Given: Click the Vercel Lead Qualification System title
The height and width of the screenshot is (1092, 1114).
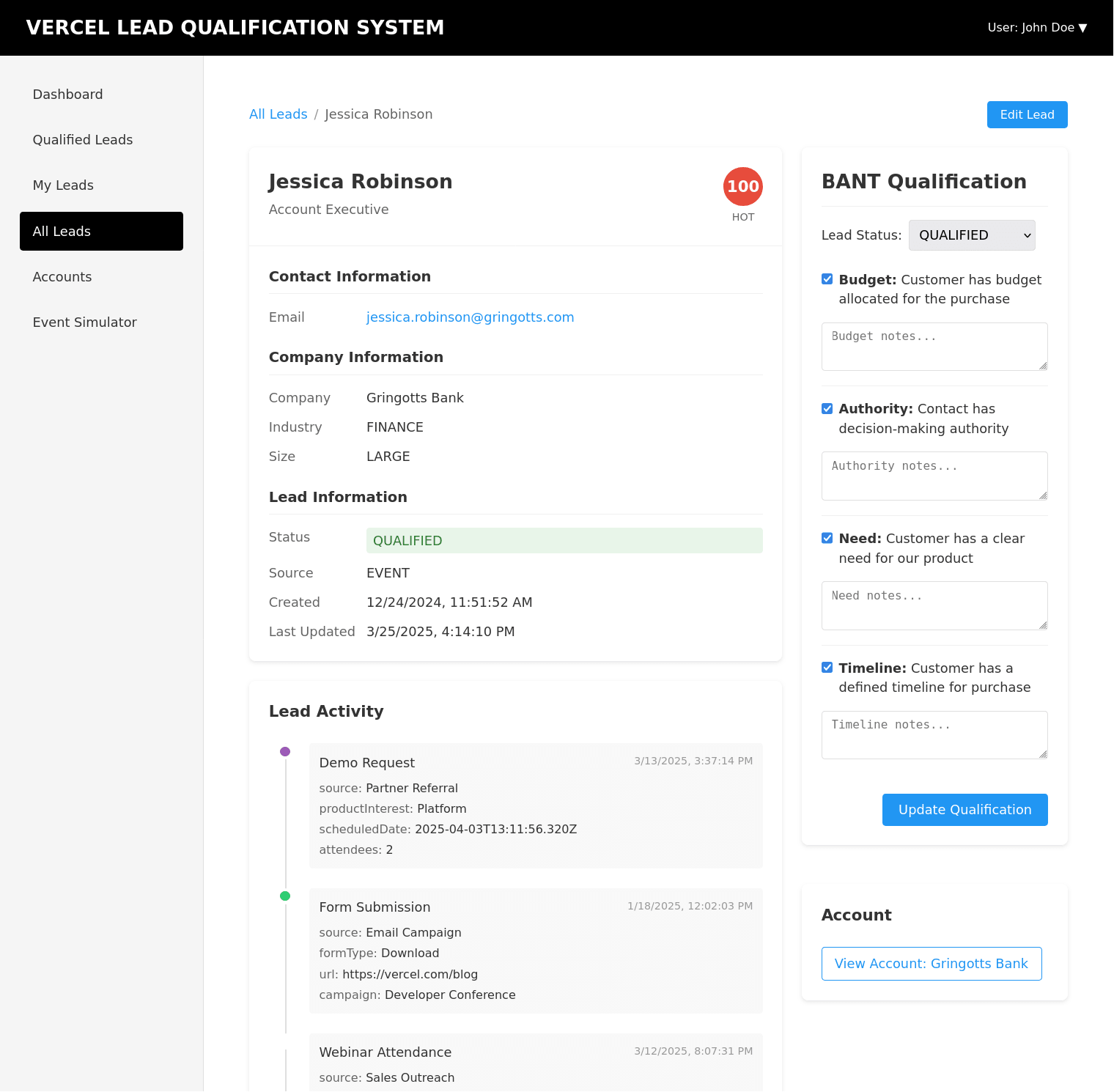Looking at the screenshot, I should 235,28.
